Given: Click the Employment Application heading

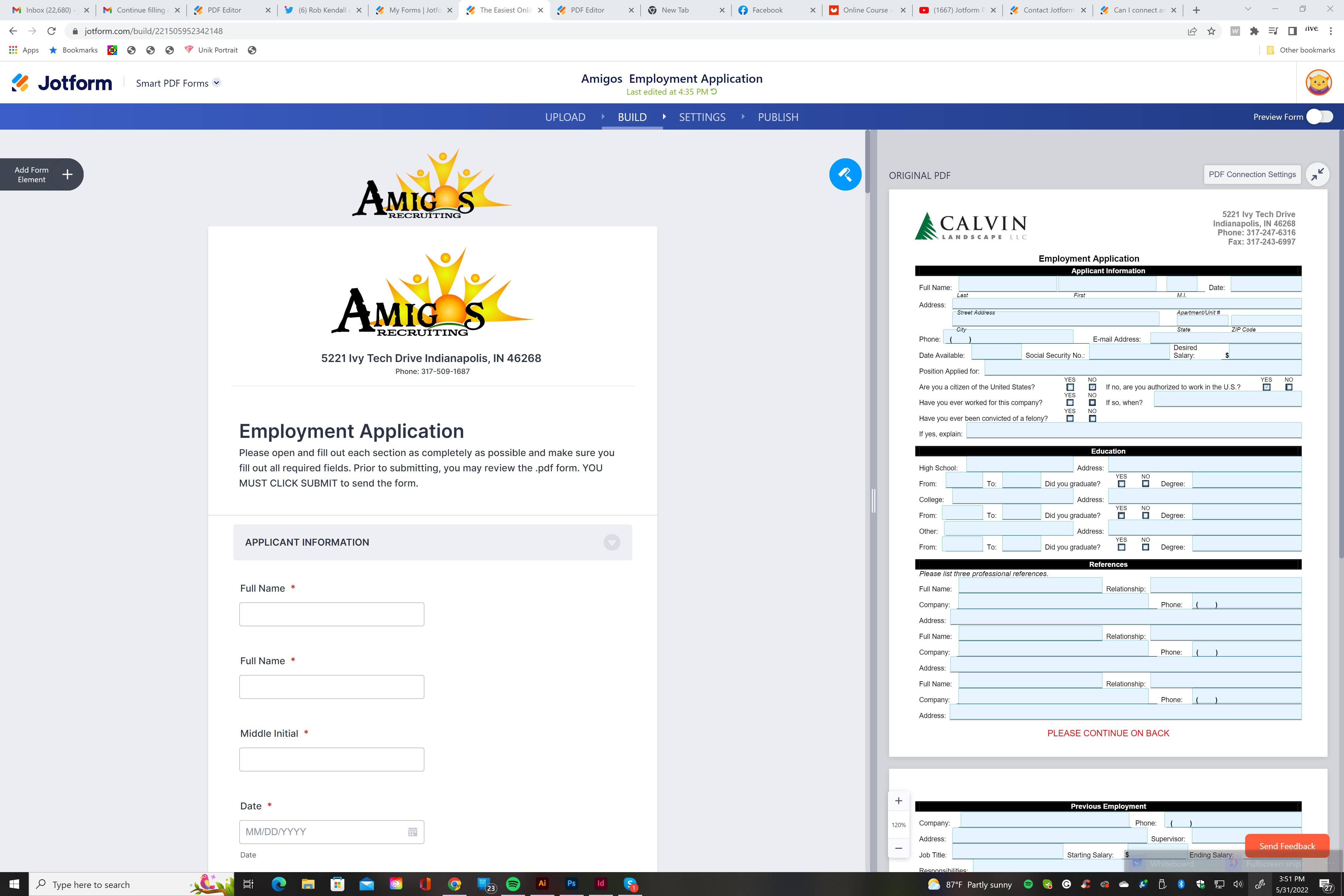Looking at the screenshot, I should 352,431.
